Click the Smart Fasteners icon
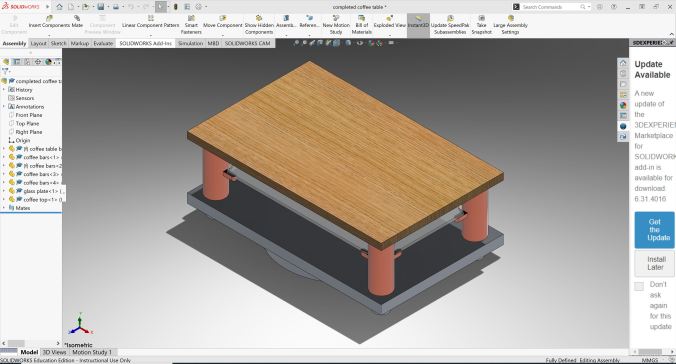Image resolution: width=676 pixels, height=364 pixels. (x=191, y=18)
